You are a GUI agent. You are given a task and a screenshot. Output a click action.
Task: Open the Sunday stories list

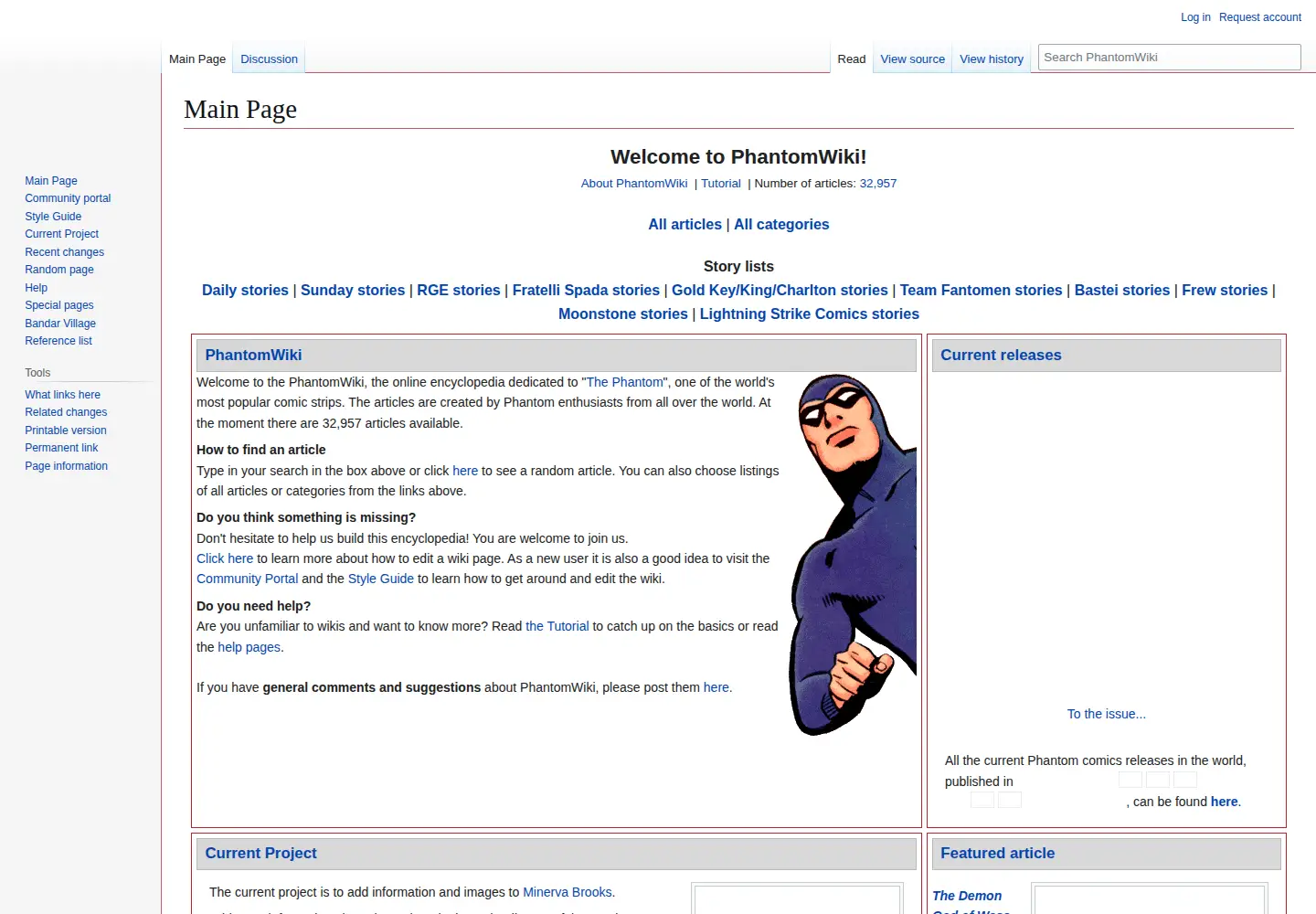(x=353, y=290)
